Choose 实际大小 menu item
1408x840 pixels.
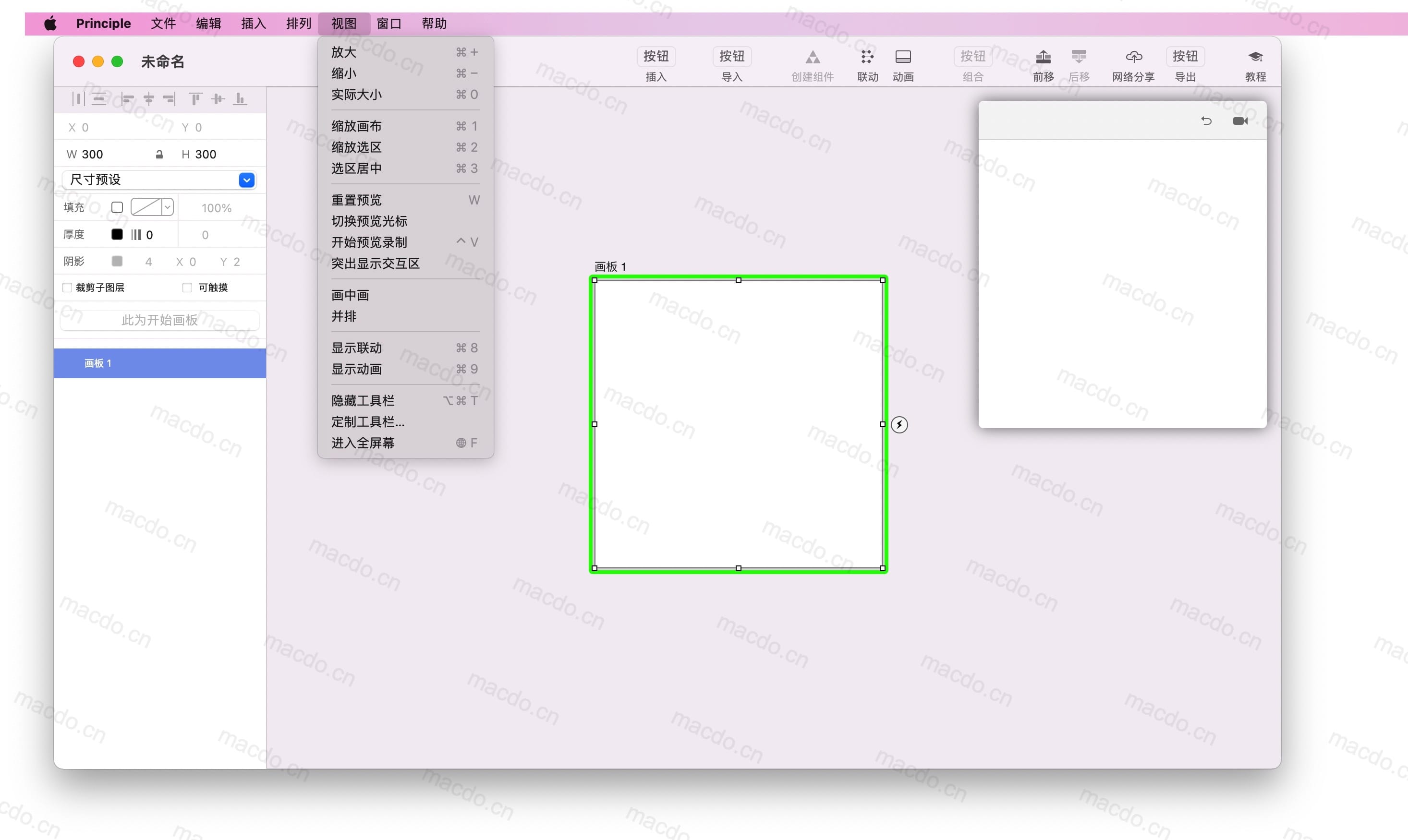[405, 95]
